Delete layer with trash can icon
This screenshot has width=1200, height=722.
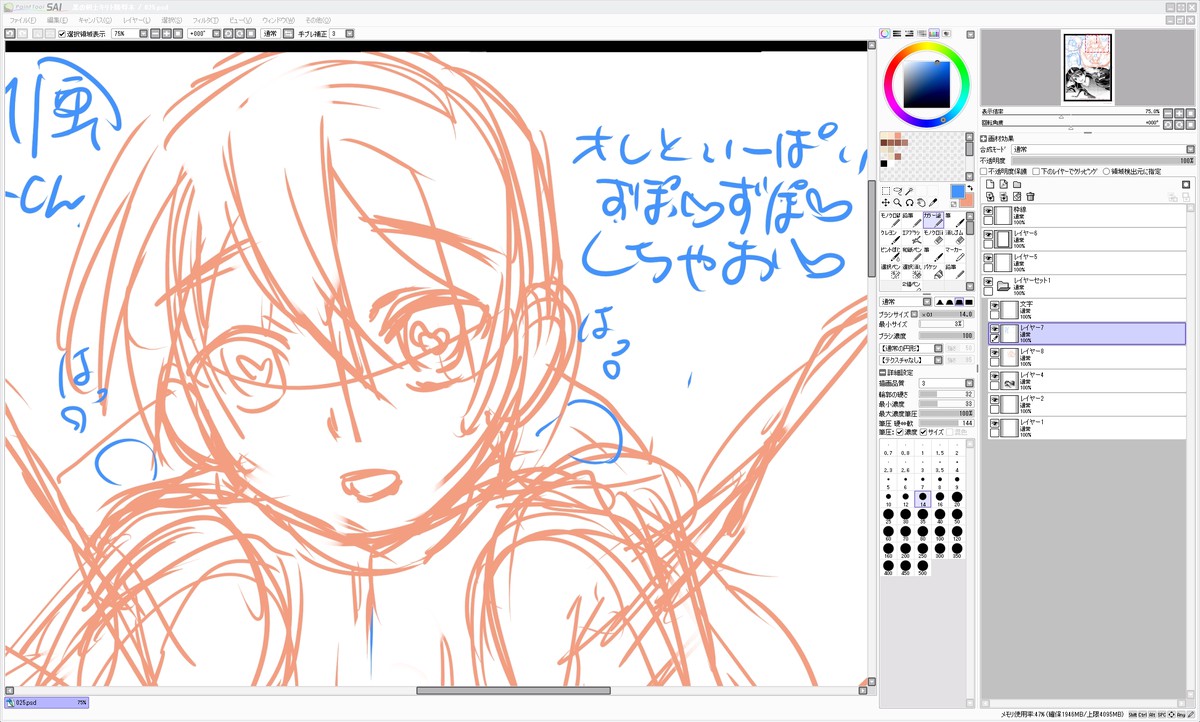(1030, 197)
